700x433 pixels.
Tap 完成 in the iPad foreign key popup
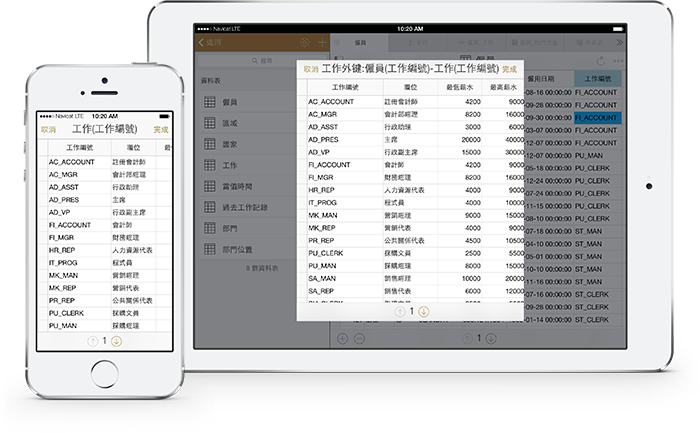509,69
